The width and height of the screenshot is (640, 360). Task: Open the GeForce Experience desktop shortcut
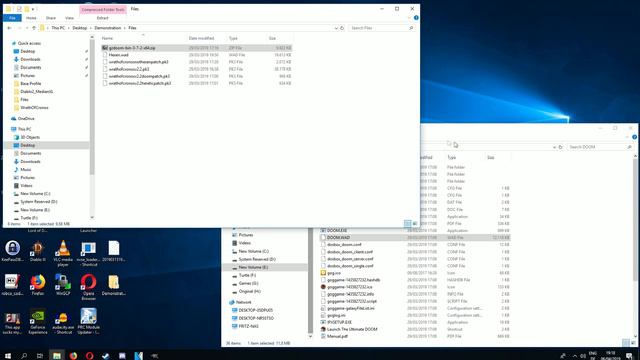tap(38, 321)
